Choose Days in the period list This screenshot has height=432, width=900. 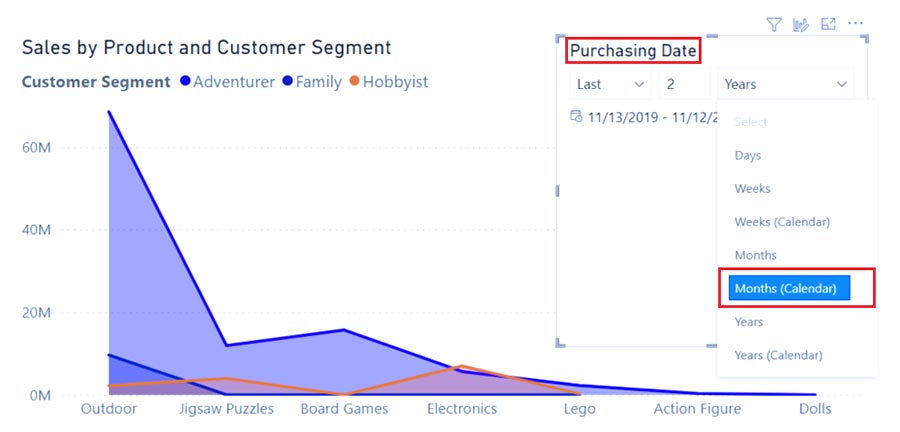[748, 155]
